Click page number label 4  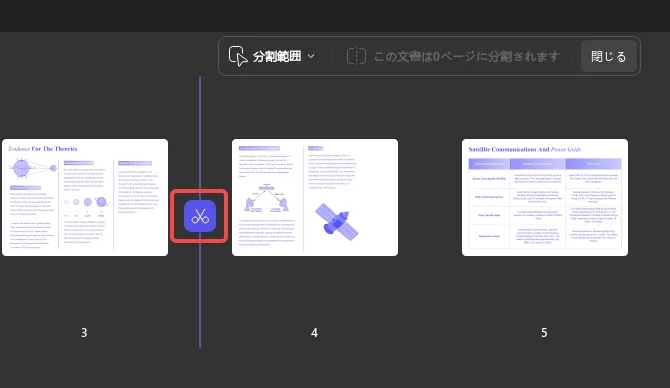tap(314, 332)
